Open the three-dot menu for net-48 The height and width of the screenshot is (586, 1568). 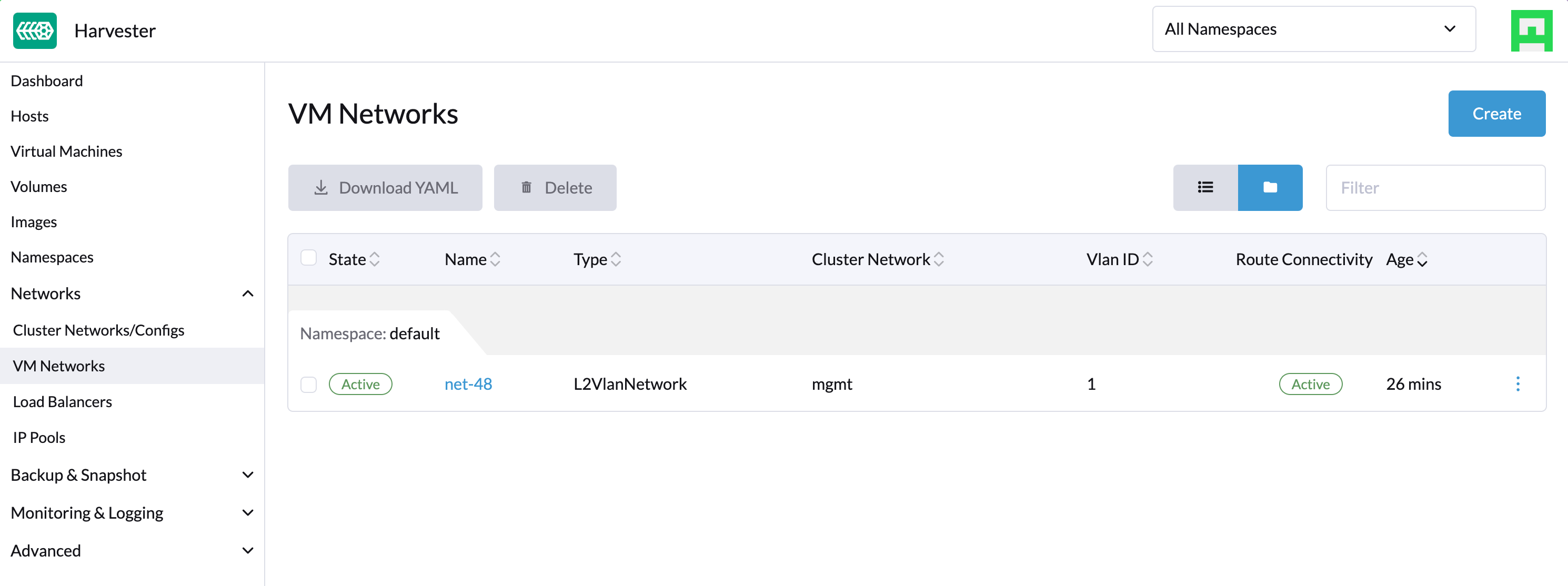click(1520, 384)
